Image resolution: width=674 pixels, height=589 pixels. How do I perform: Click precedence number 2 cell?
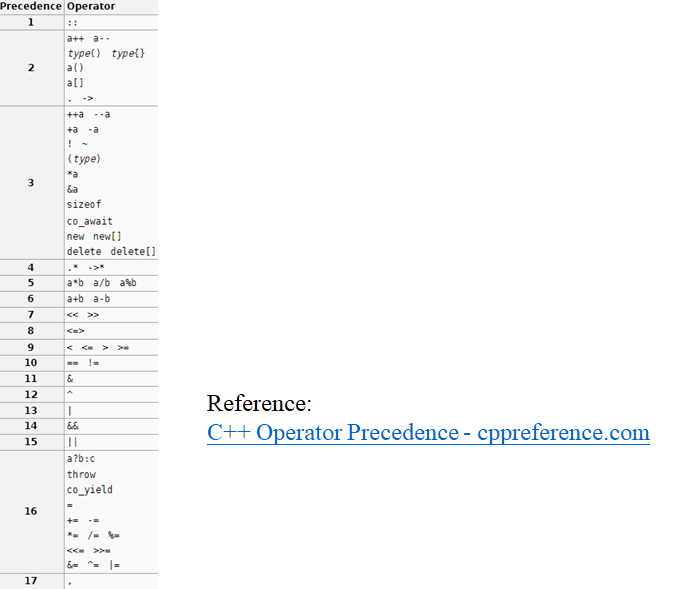pos(31,68)
